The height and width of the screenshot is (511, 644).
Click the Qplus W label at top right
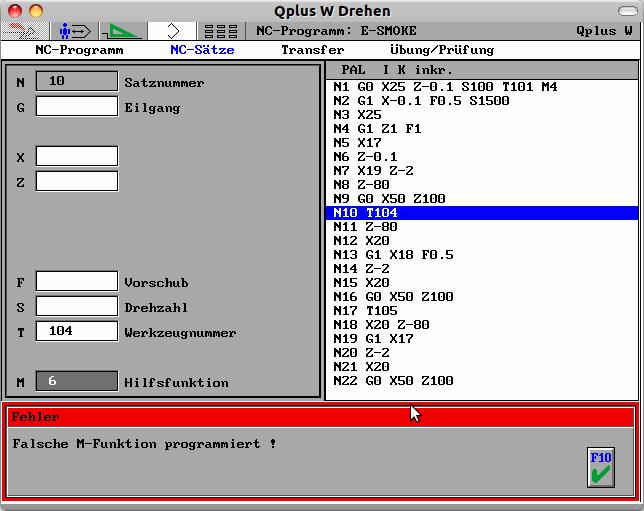(604, 31)
